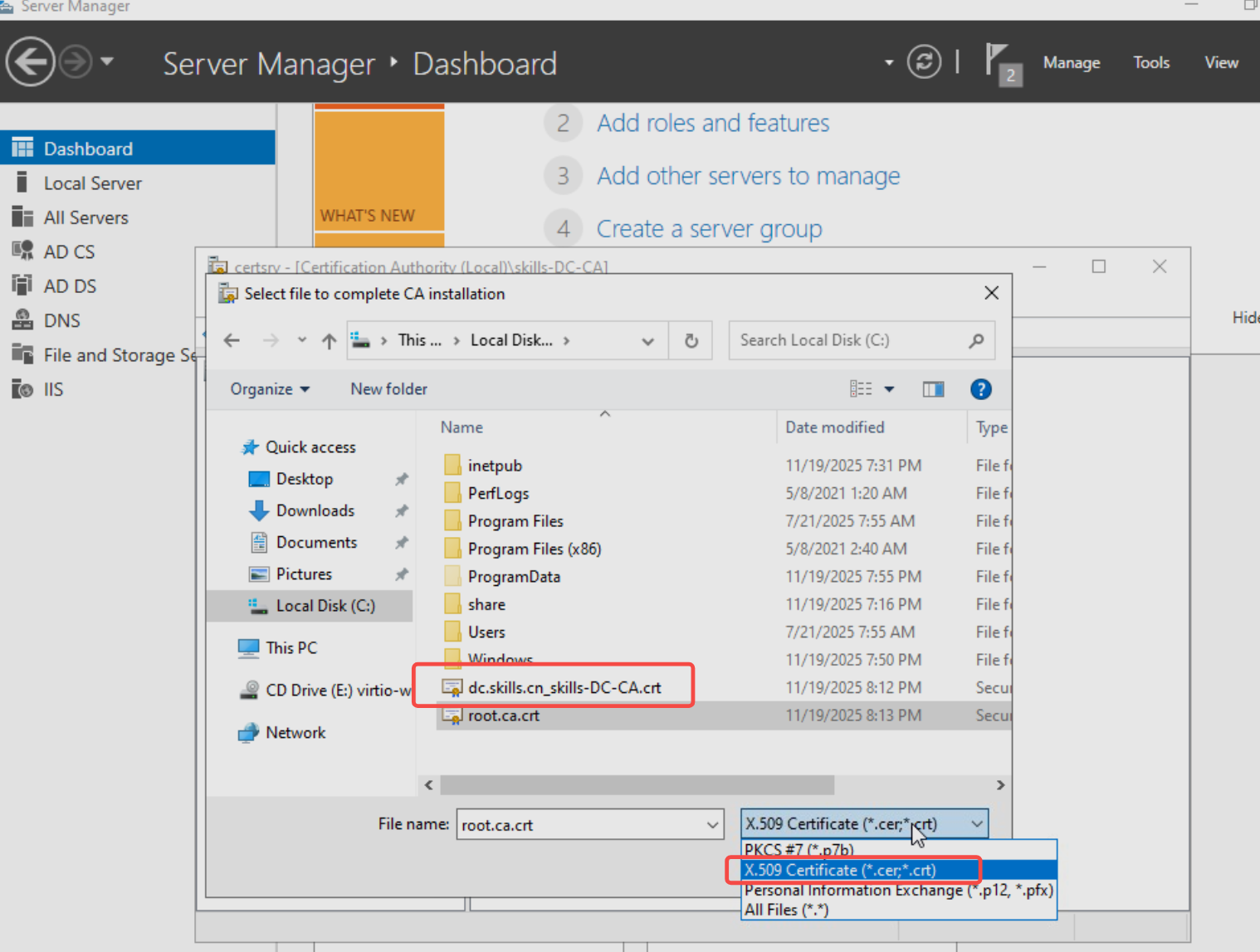Screen dimensions: 1260x952
Task: Open the View menu
Action: pos(1221,62)
